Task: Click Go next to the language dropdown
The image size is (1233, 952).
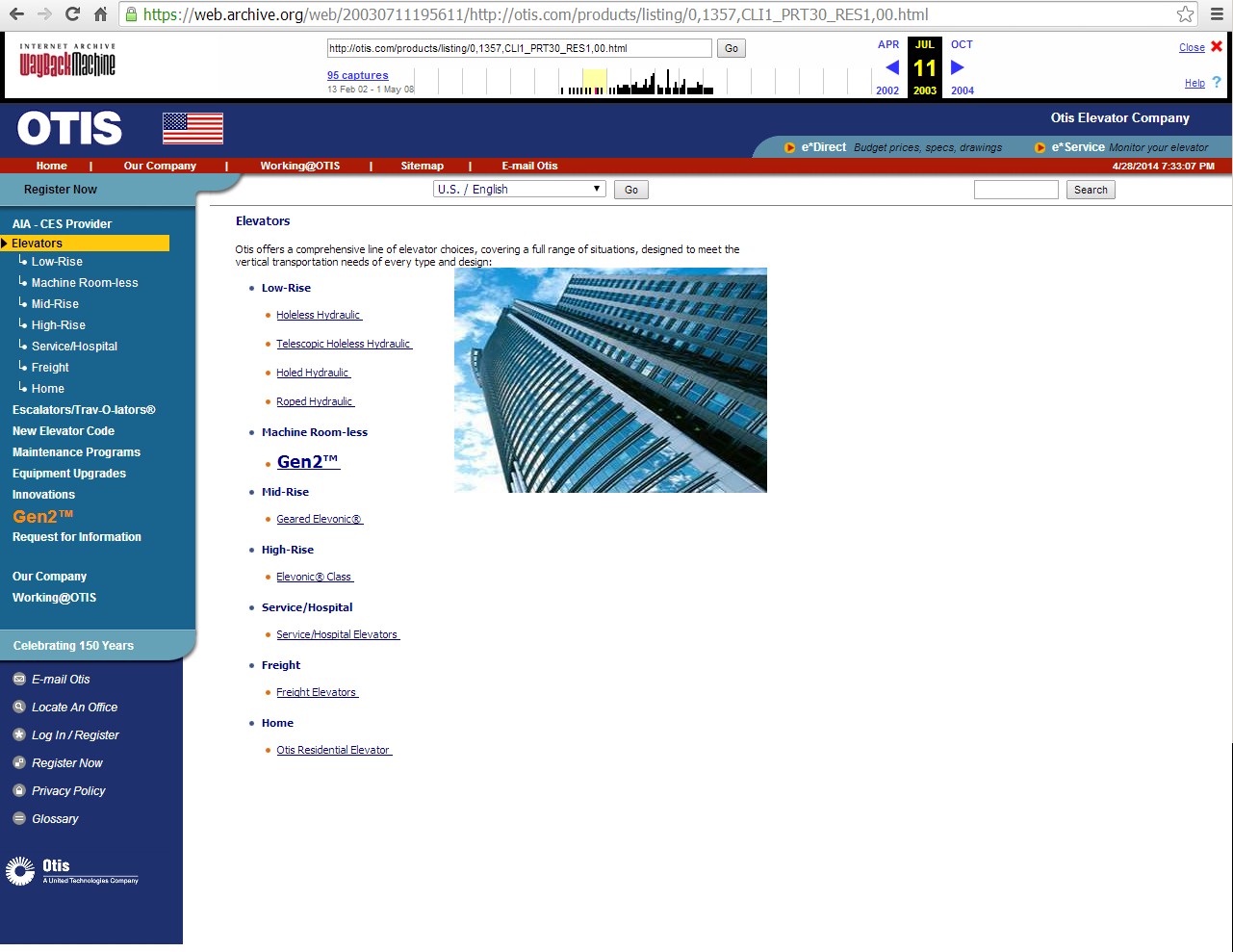Action: click(631, 190)
